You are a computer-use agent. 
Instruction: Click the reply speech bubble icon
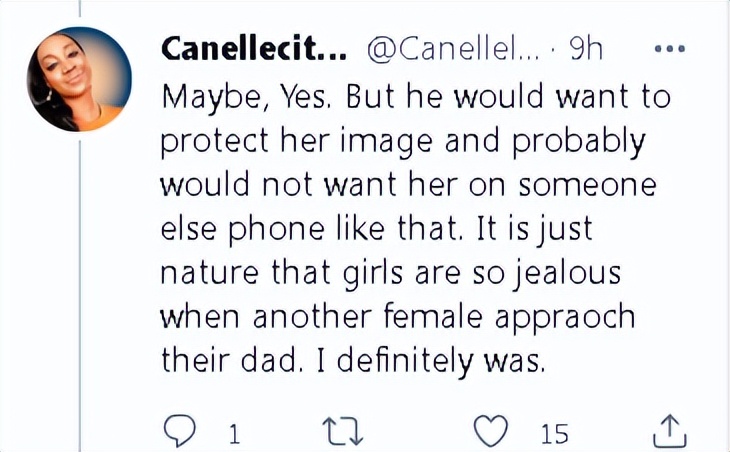coord(177,431)
